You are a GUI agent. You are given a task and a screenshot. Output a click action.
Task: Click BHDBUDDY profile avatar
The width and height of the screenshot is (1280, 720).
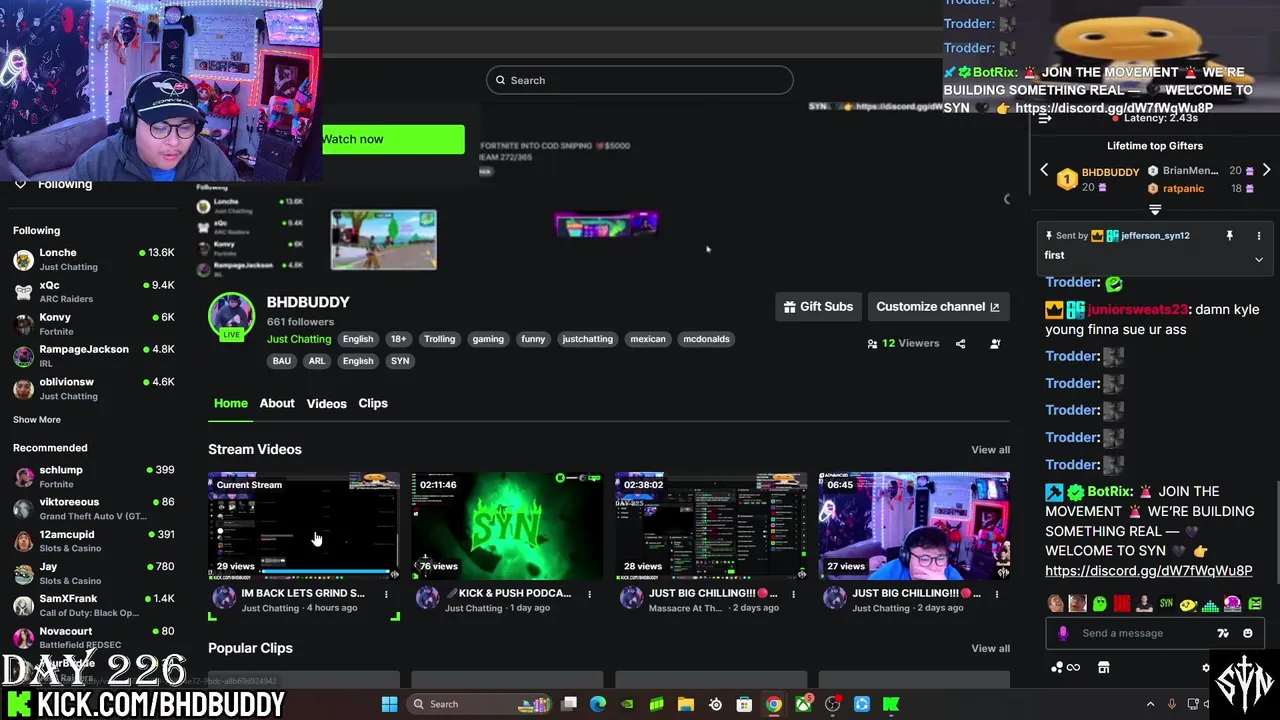(x=231, y=314)
